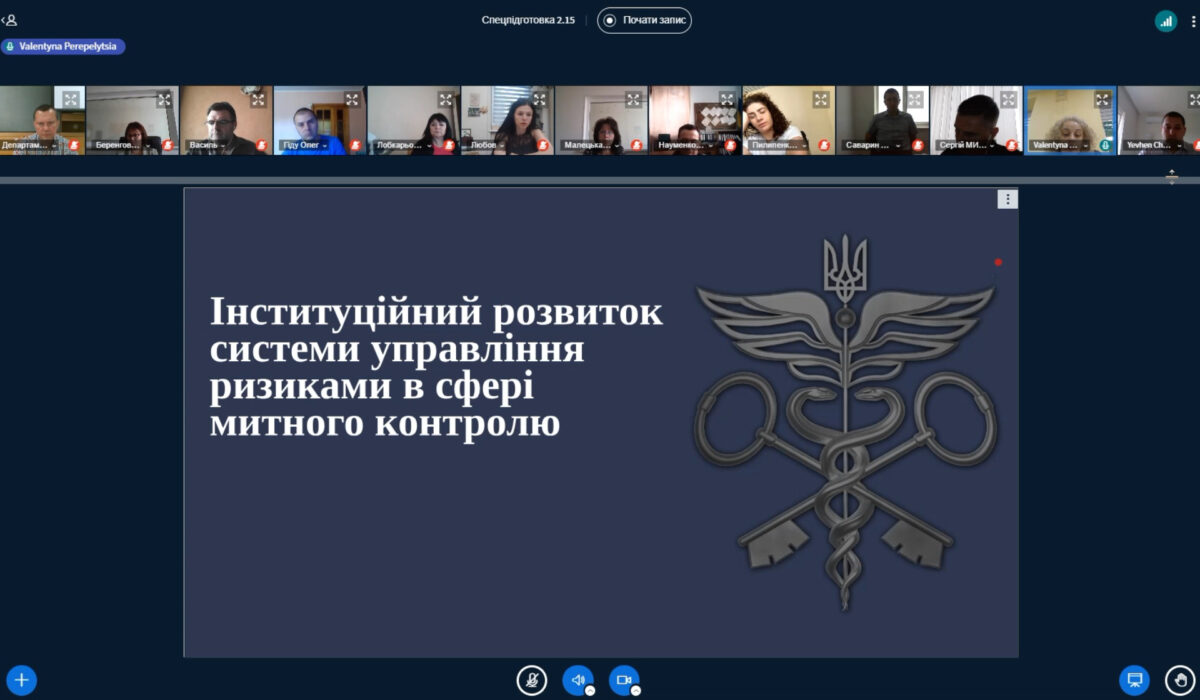The image size is (1200, 700).
Task: Click Почати запис recording button
Action: pyautogui.click(x=644, y=20)
